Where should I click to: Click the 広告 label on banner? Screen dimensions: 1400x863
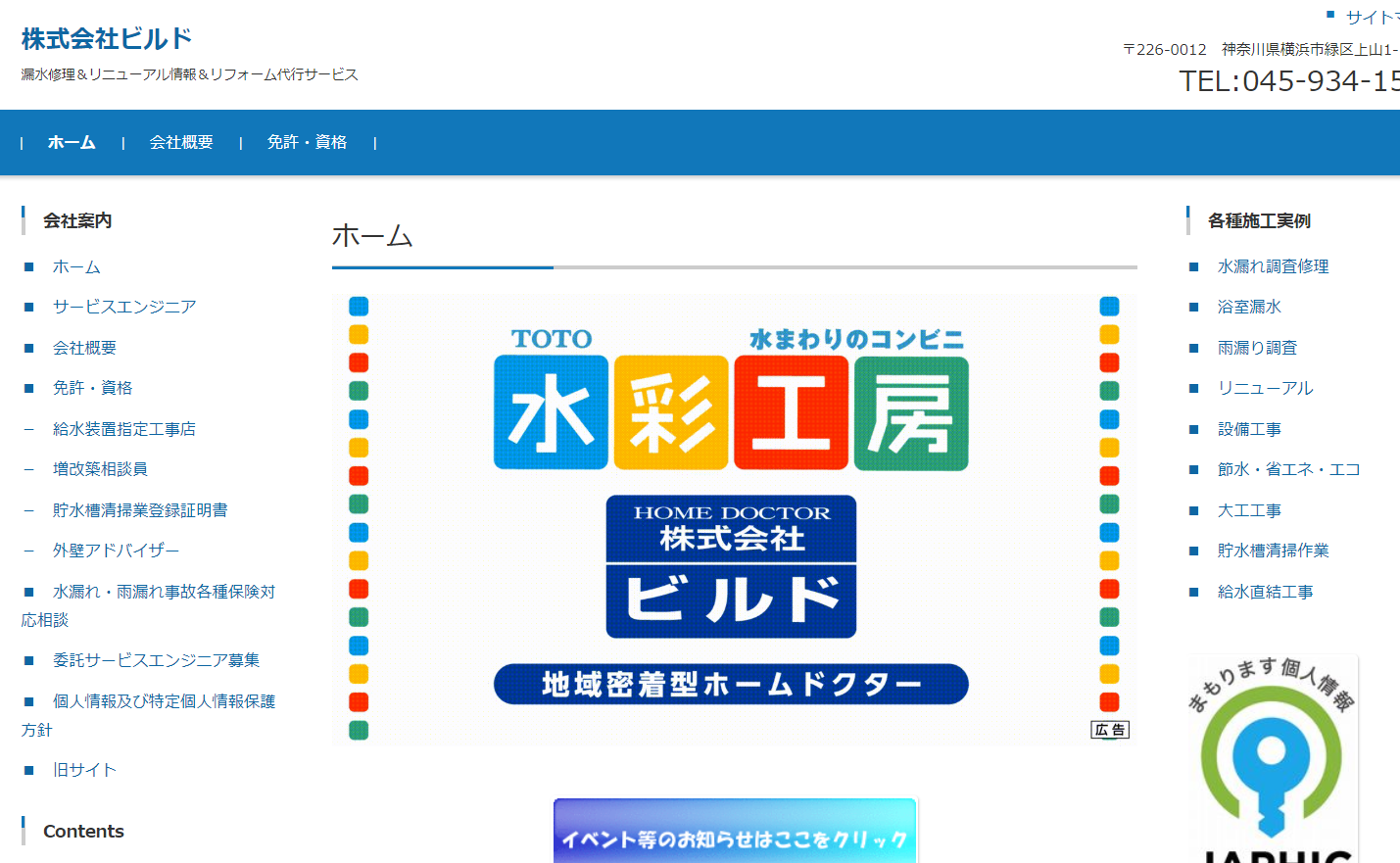click(1110, 730)
